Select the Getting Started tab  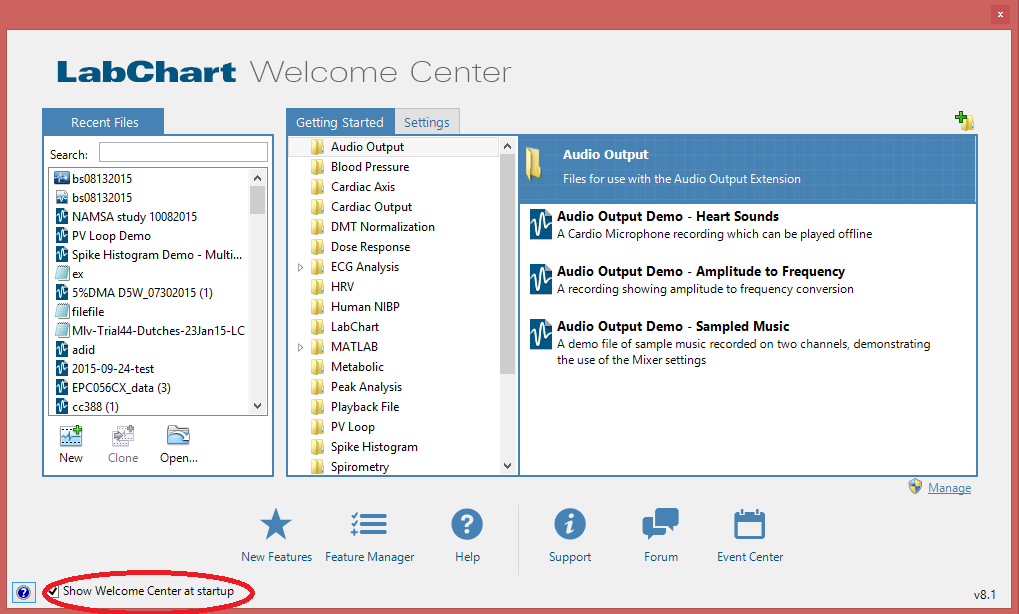click(340, 122)
